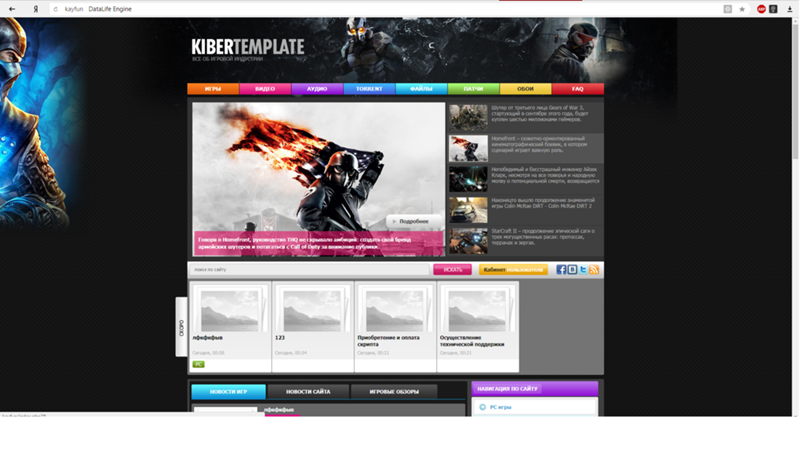Open VKontakte social icon
This screenshot has height=450, width=800.
(572, 269)
